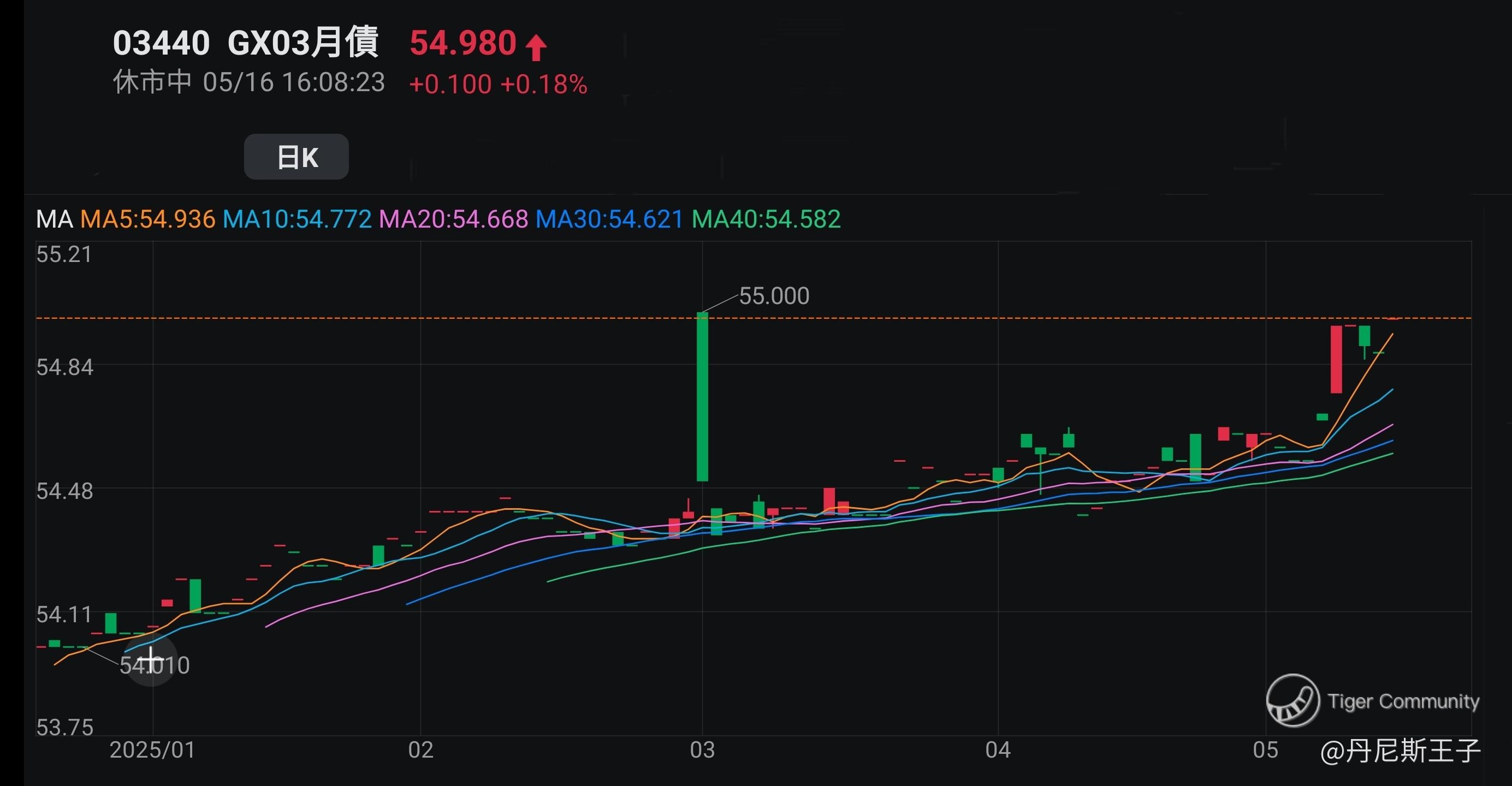Click the 55.000 high price annotation
1512x786 pixels.
point(774,296)
